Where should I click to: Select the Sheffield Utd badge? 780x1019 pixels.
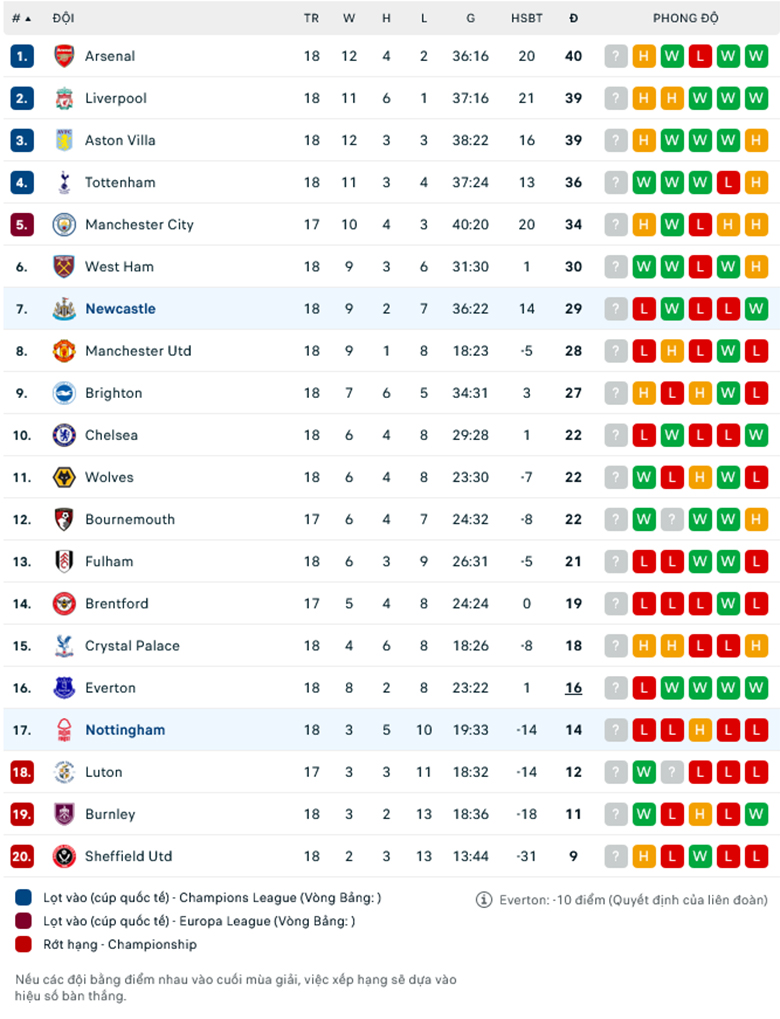point(64,856)
